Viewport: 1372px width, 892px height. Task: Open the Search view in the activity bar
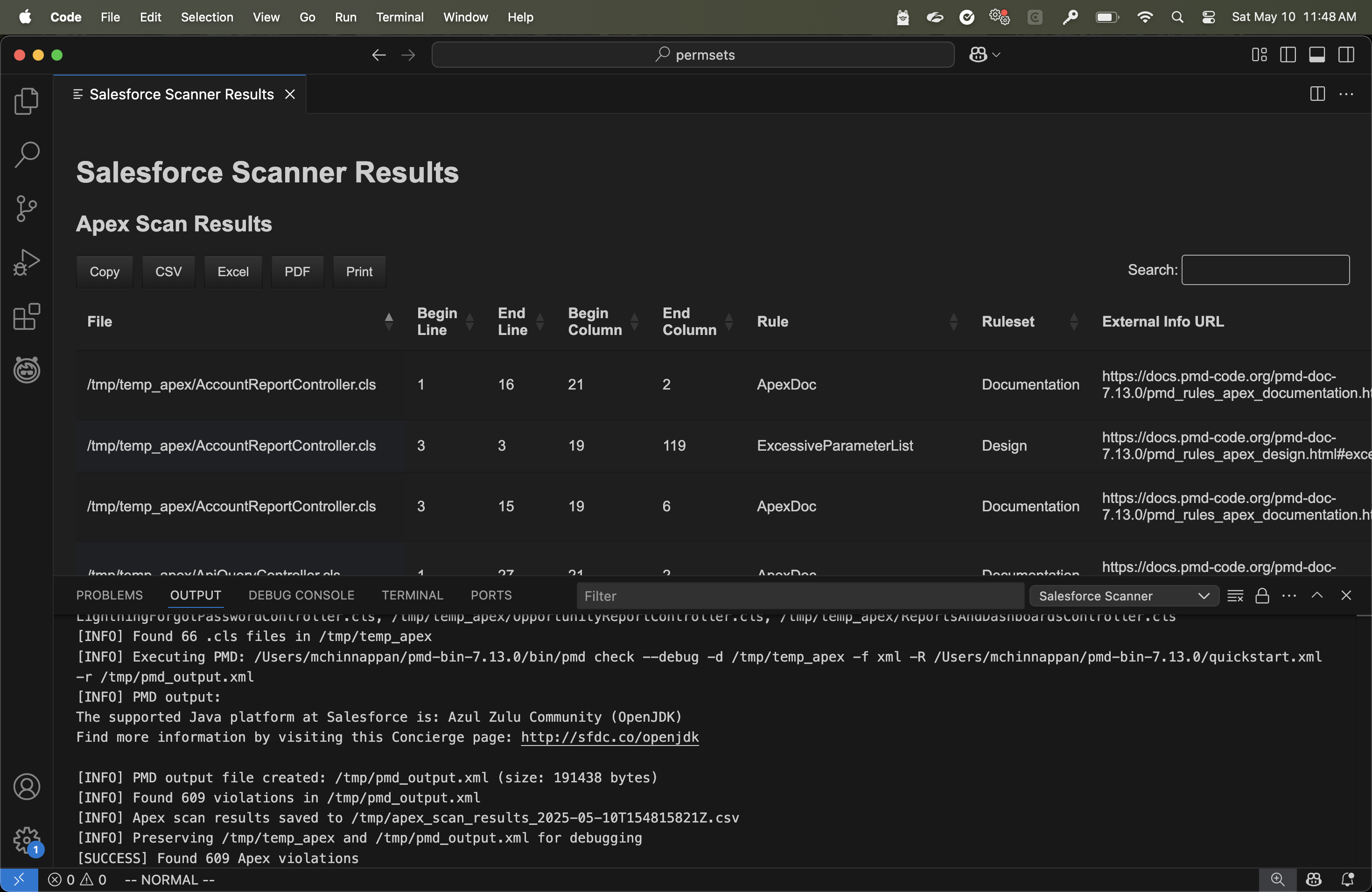(x=27, y=154)
